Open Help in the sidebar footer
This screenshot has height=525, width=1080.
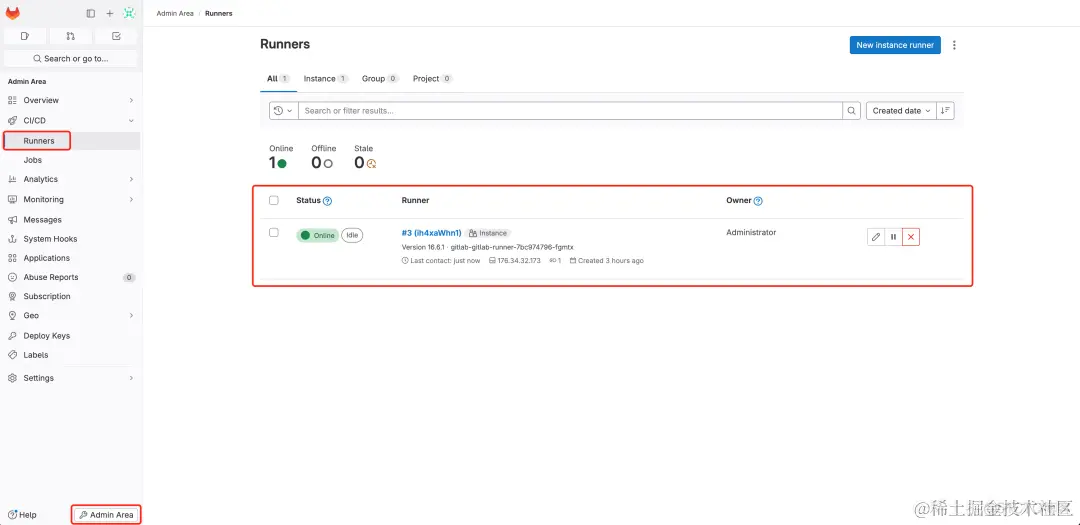(x=21, y=515)
